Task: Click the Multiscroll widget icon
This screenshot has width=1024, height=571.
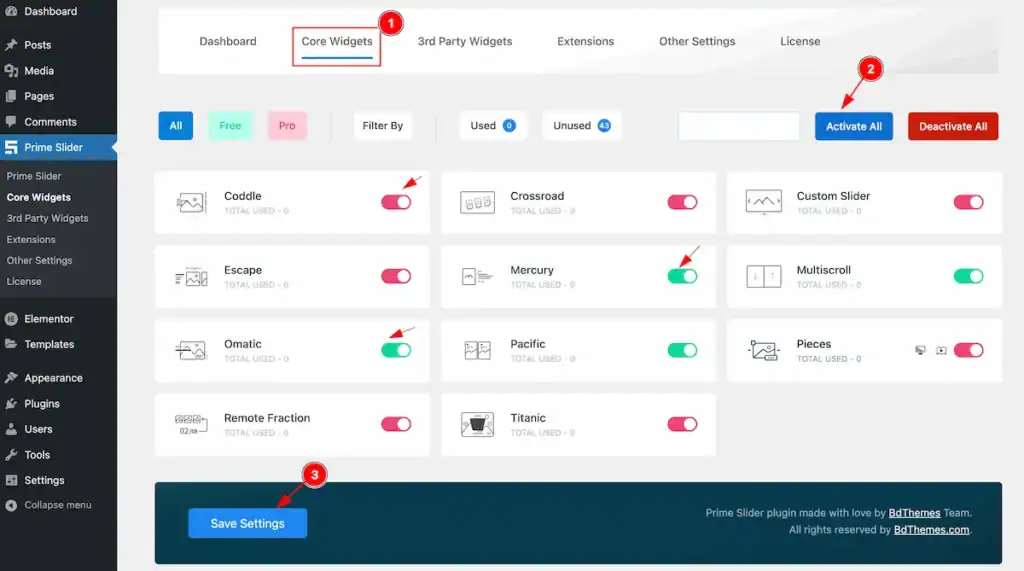Action: pos(763,276)
